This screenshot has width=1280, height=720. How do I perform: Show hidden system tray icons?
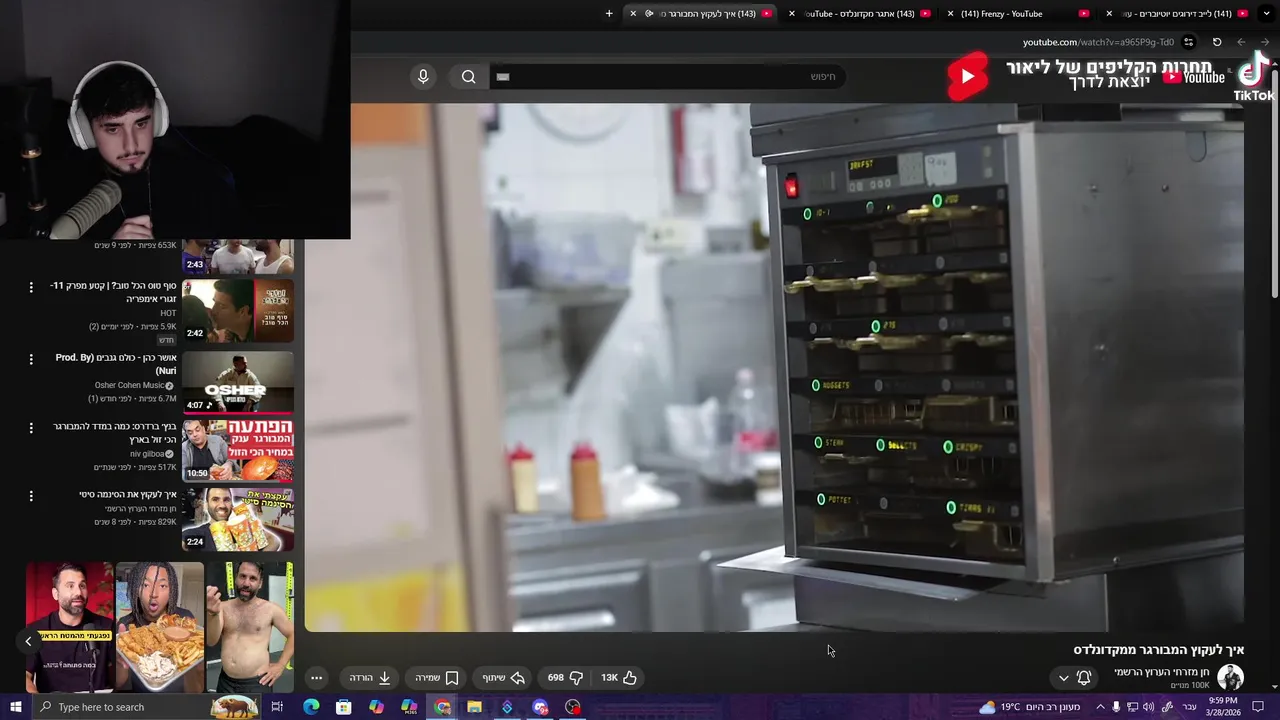pos(1100,707)
